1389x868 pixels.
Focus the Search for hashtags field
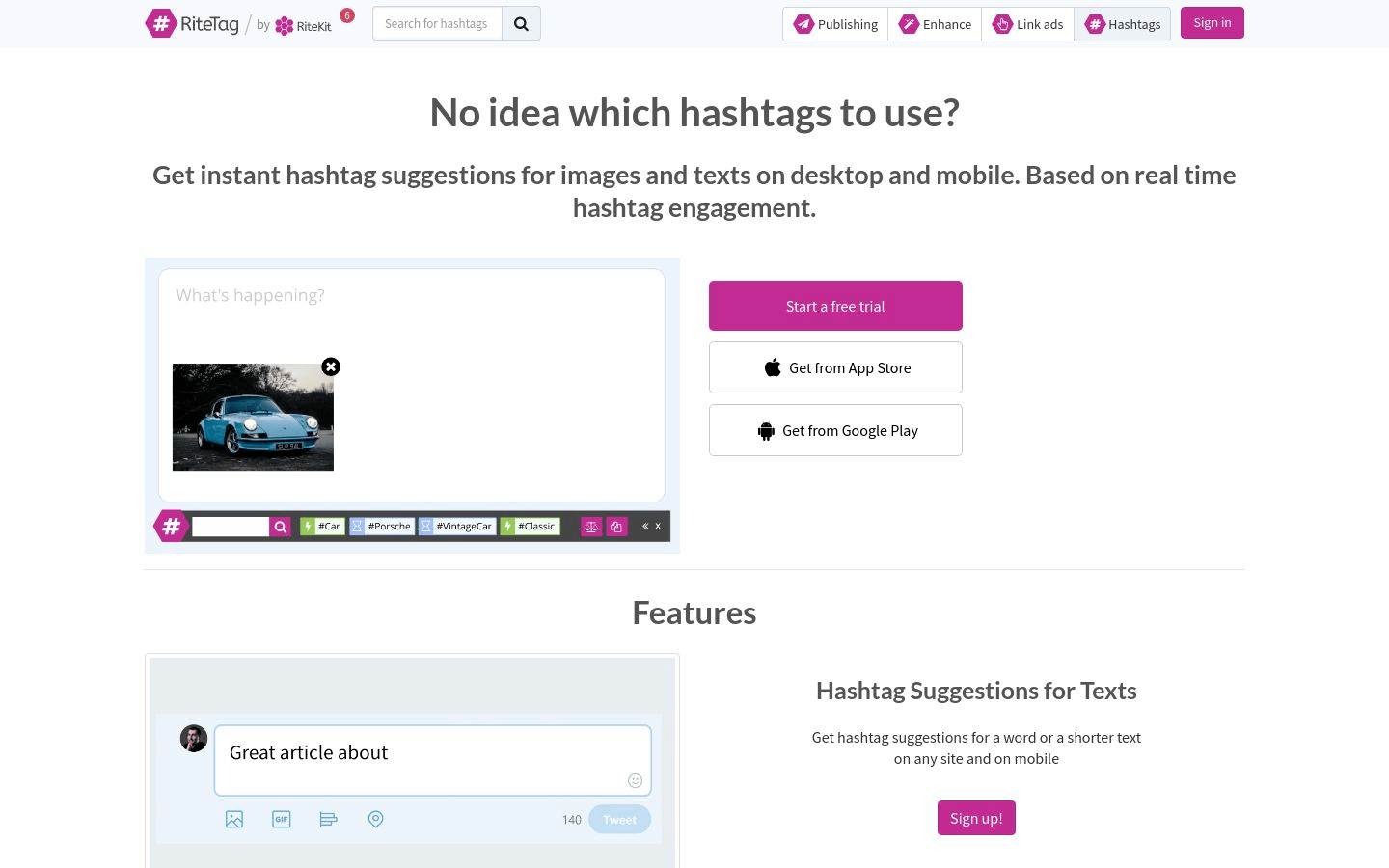pos(437,24)
